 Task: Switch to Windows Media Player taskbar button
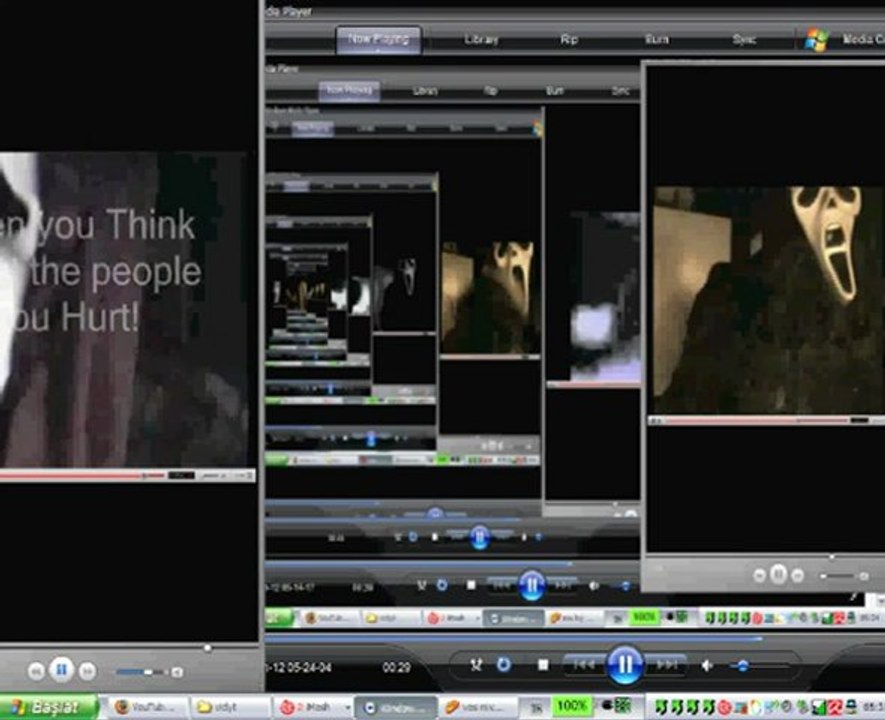tap(396, 708)
